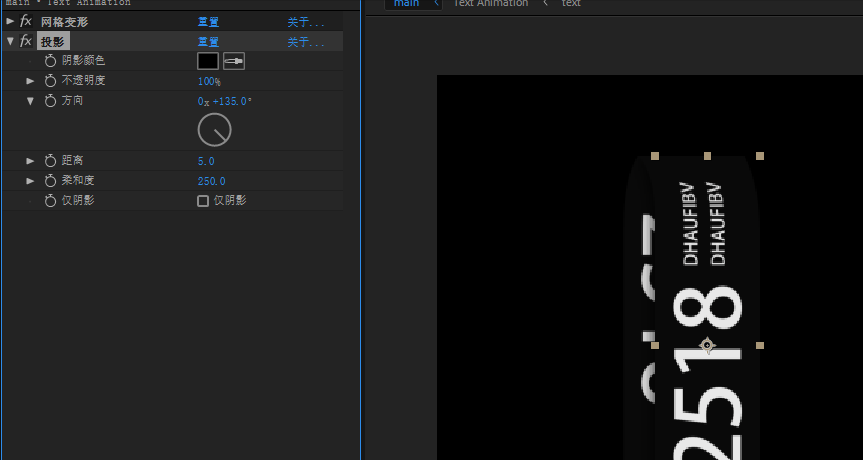The width and height of the screenshot is (863, 460).
Task: Reset the 投影 effect with 重置
Action: 209,42
